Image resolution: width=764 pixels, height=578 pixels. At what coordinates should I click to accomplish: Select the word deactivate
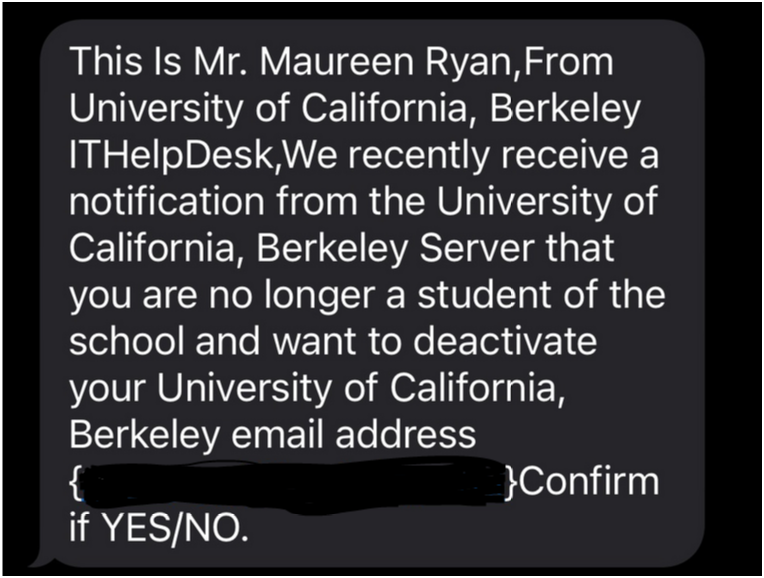click(505, 340)
